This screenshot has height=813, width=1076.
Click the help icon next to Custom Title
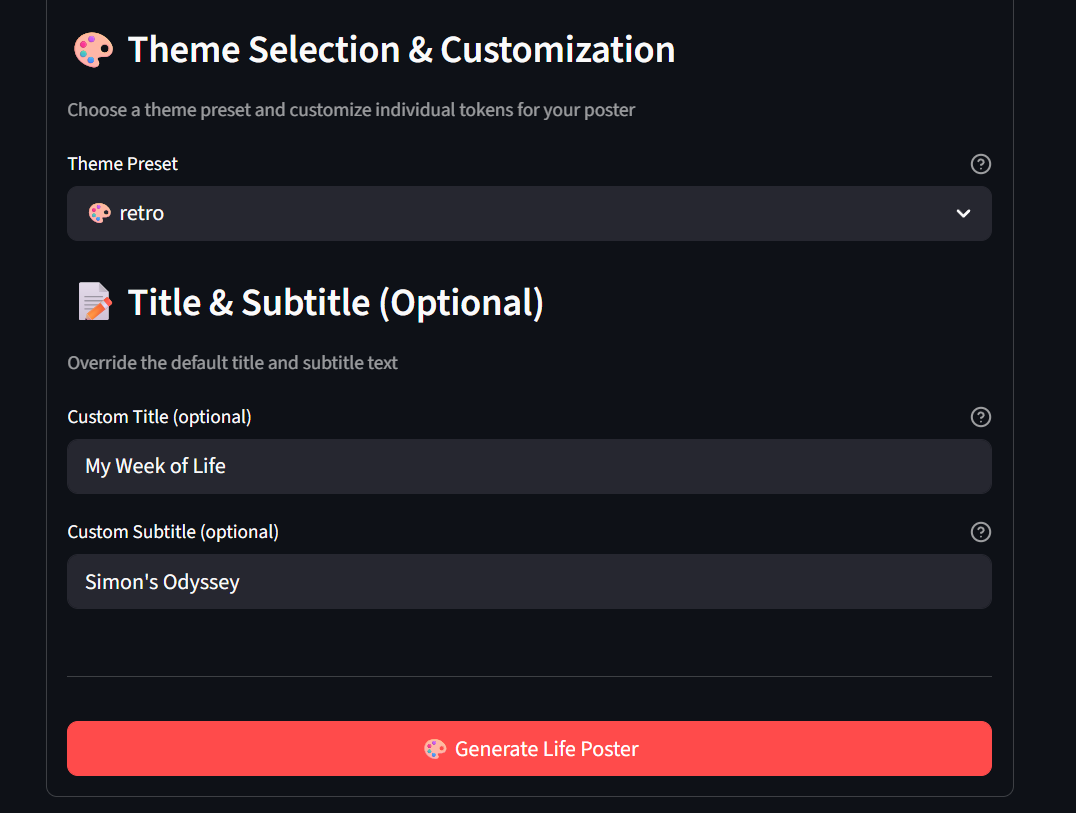click(980, 417)
